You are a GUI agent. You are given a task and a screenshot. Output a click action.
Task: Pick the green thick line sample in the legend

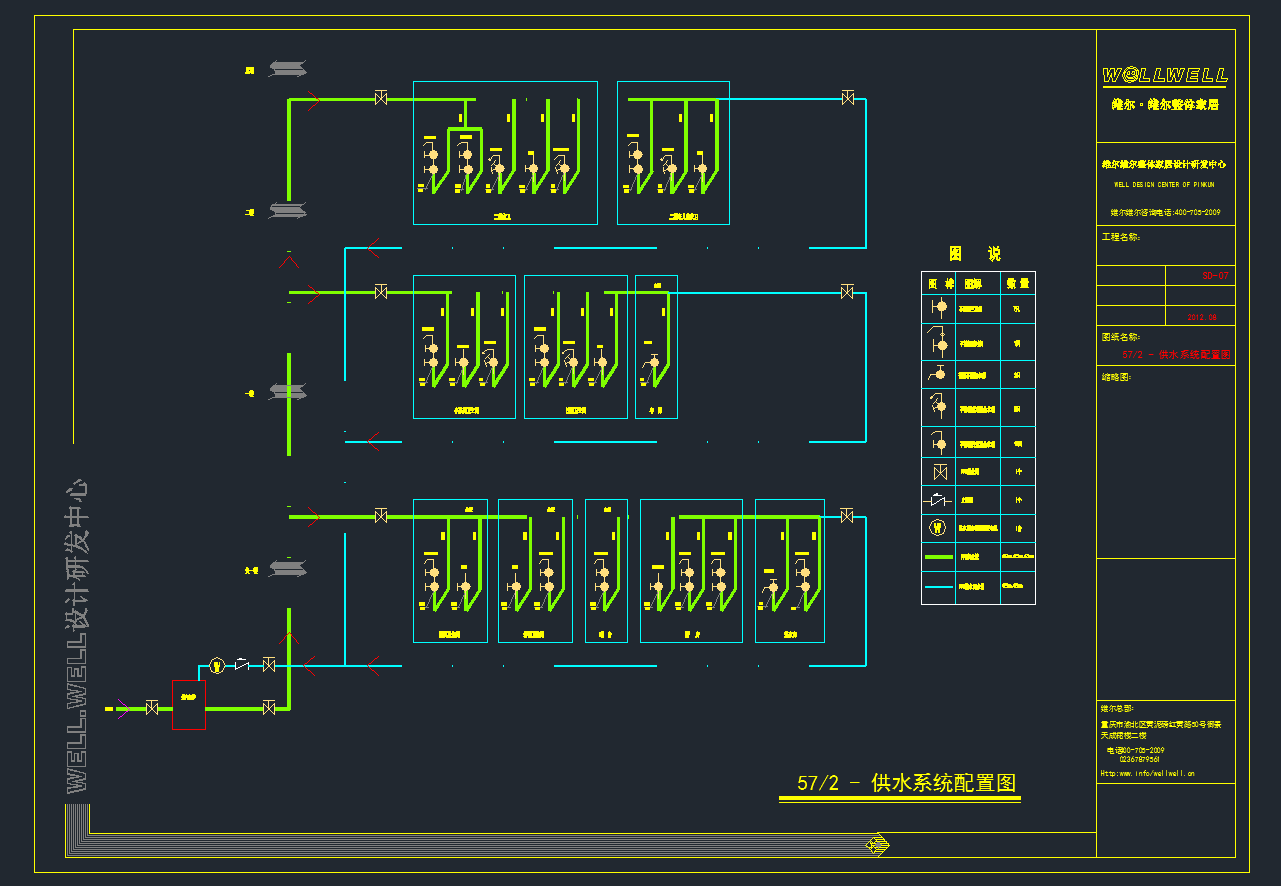pyautogui.click(x=939, y=556)
